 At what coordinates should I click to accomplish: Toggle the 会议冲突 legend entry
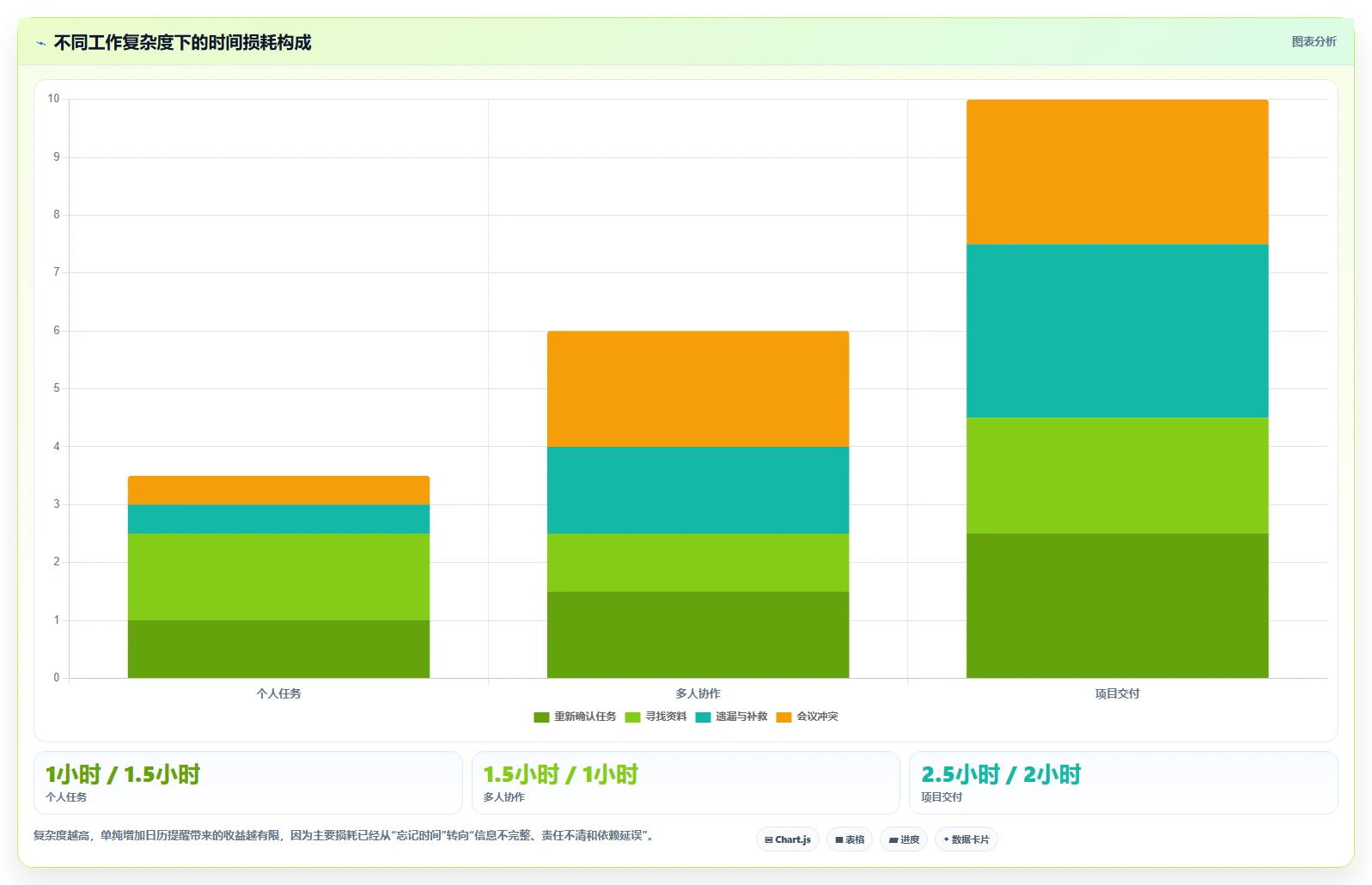[x=807, y=717]
